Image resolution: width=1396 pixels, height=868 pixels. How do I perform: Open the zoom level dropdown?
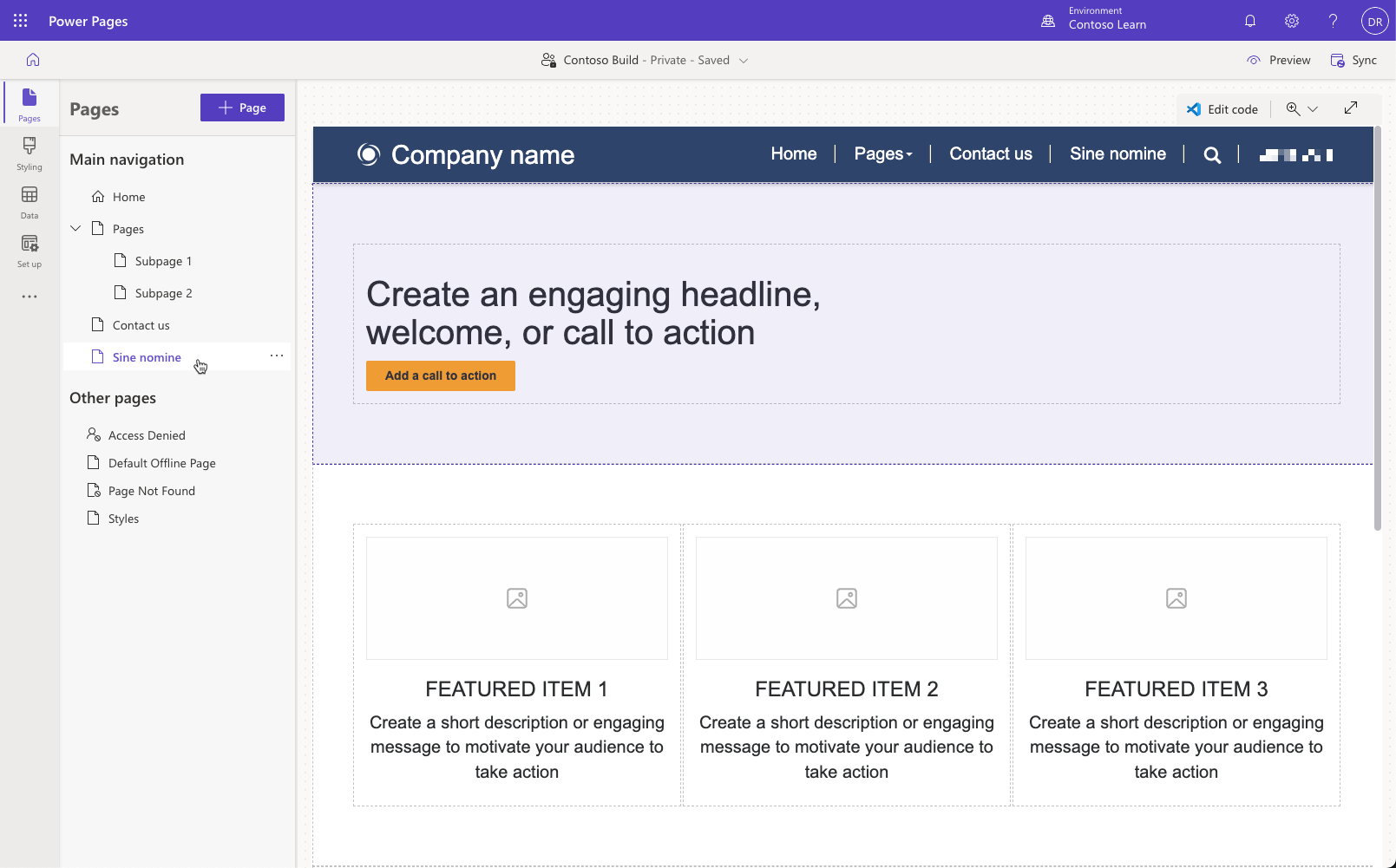pyautogui.click(x=1313, y=109)
